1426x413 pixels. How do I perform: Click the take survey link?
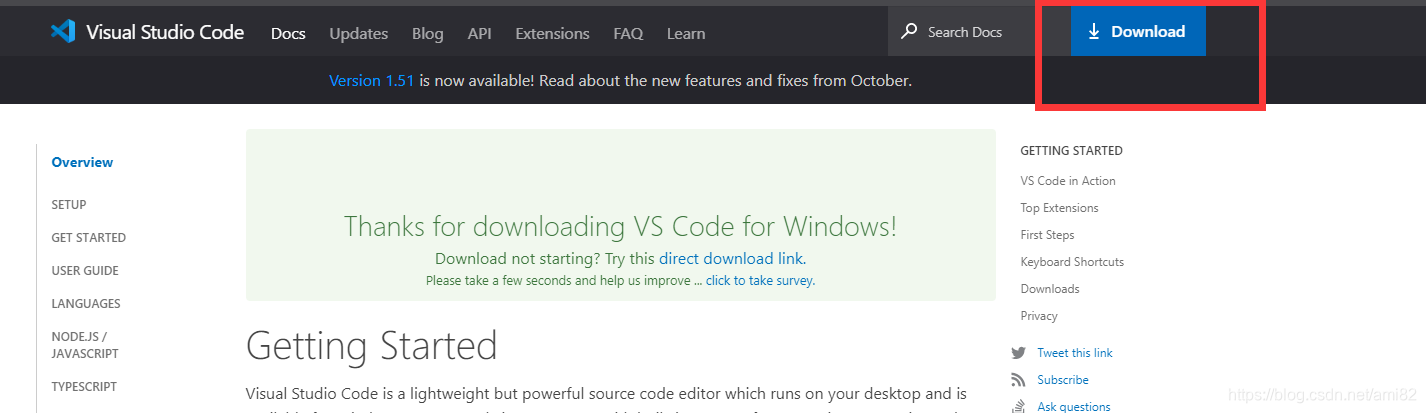click(760, 281)
